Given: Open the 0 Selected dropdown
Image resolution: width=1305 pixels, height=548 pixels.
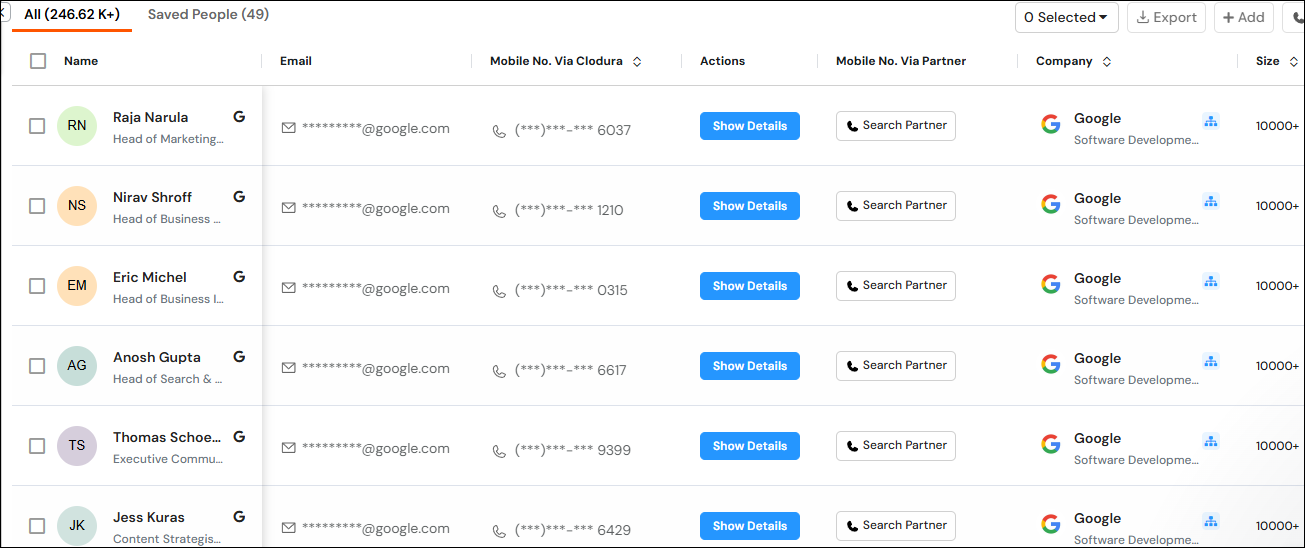Looking at the screenshot, I should [x=1066, y=17].
